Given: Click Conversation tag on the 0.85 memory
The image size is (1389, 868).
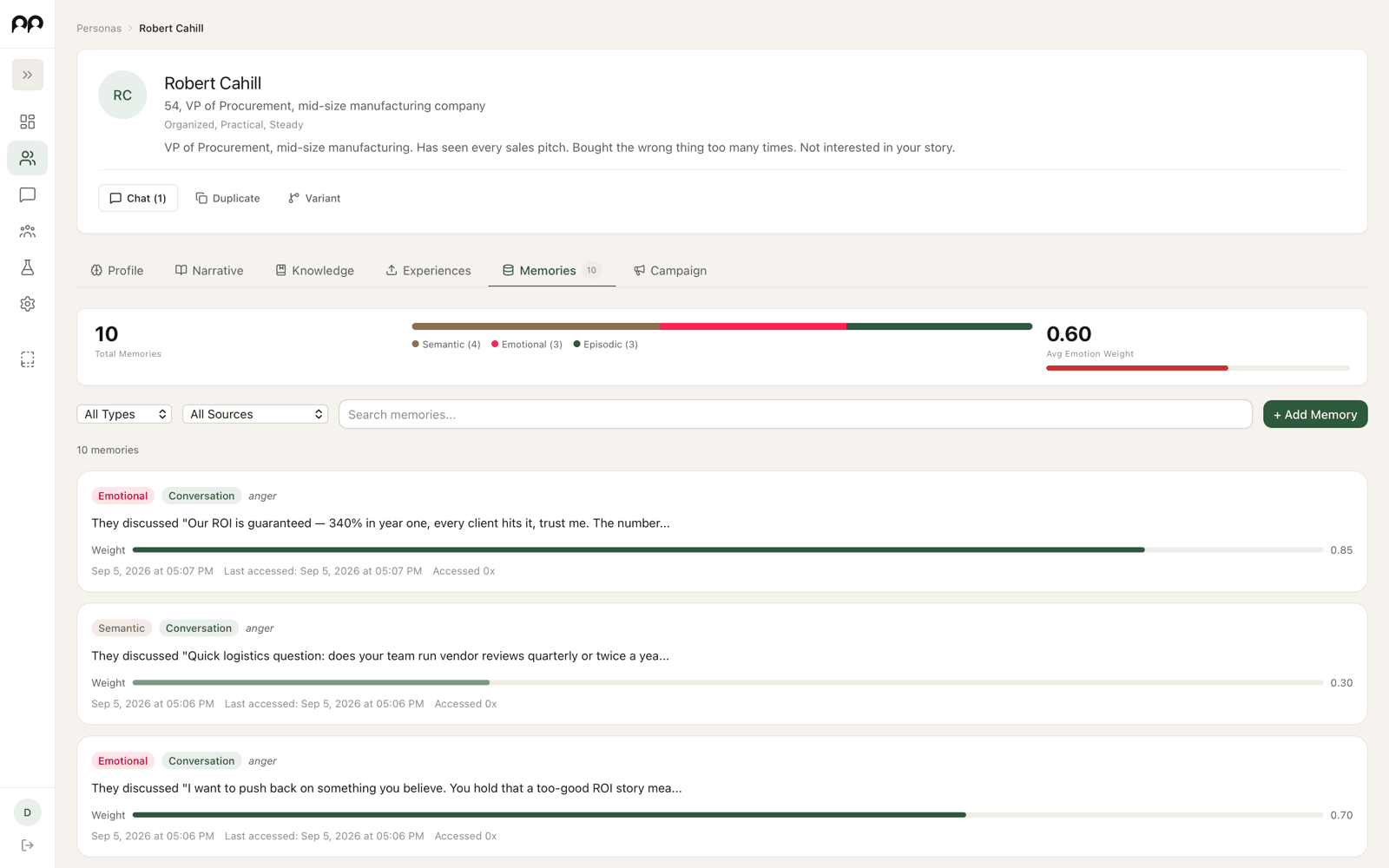Looking at the screenshot, I should pos(201,496).
